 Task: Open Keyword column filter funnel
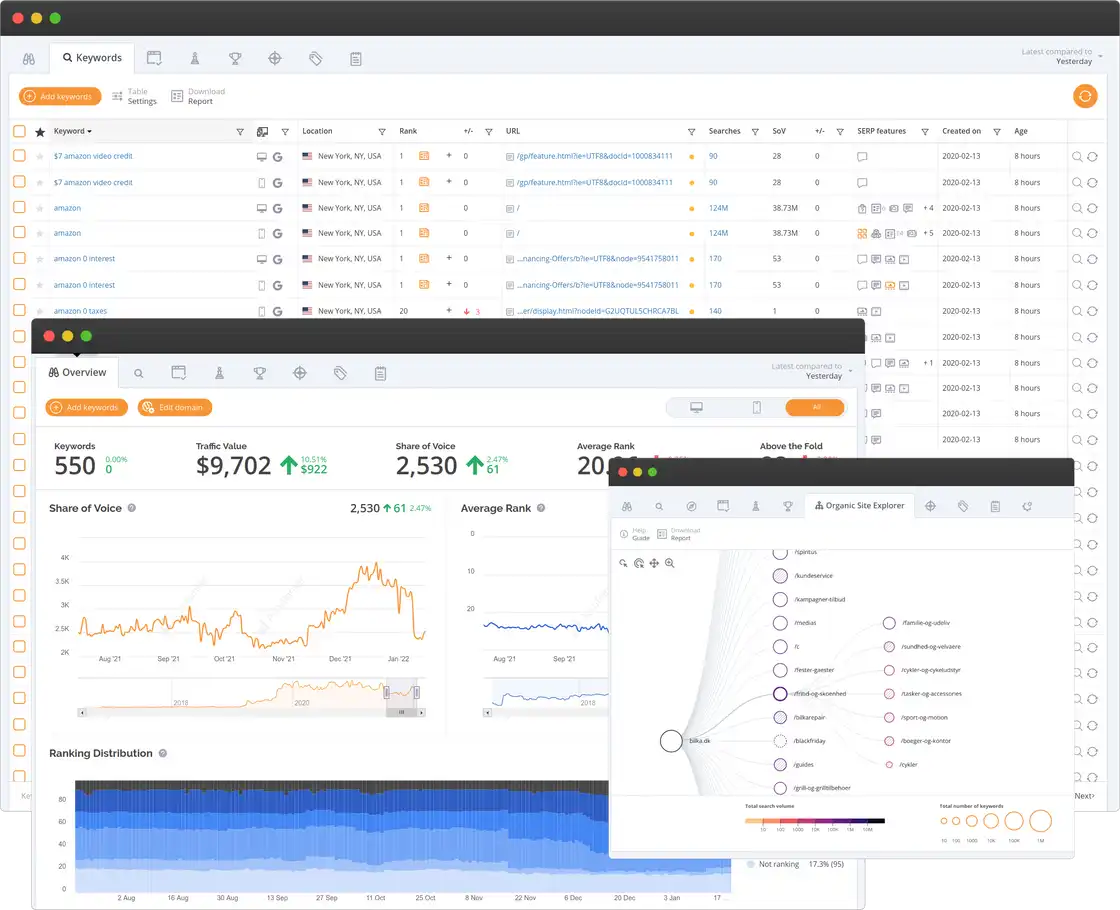[240, 132]
